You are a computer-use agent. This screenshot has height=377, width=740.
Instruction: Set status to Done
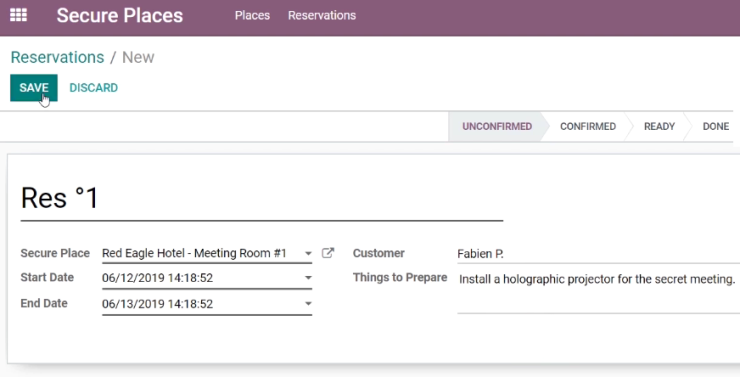point(715,126)
